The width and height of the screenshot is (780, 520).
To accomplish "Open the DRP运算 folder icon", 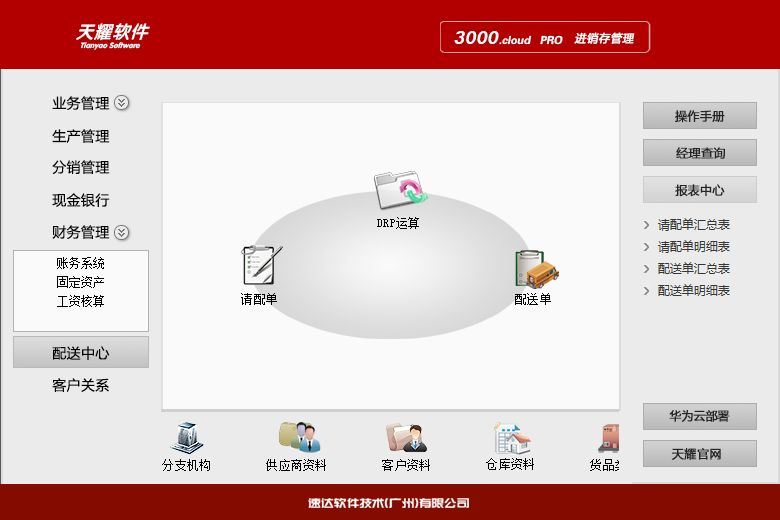I will coord(400,190).
